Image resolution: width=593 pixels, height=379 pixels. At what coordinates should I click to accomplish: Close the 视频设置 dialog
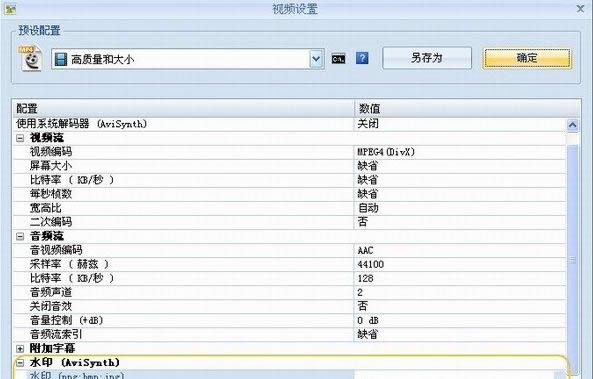pyautogui.click(x=581, y=8)
